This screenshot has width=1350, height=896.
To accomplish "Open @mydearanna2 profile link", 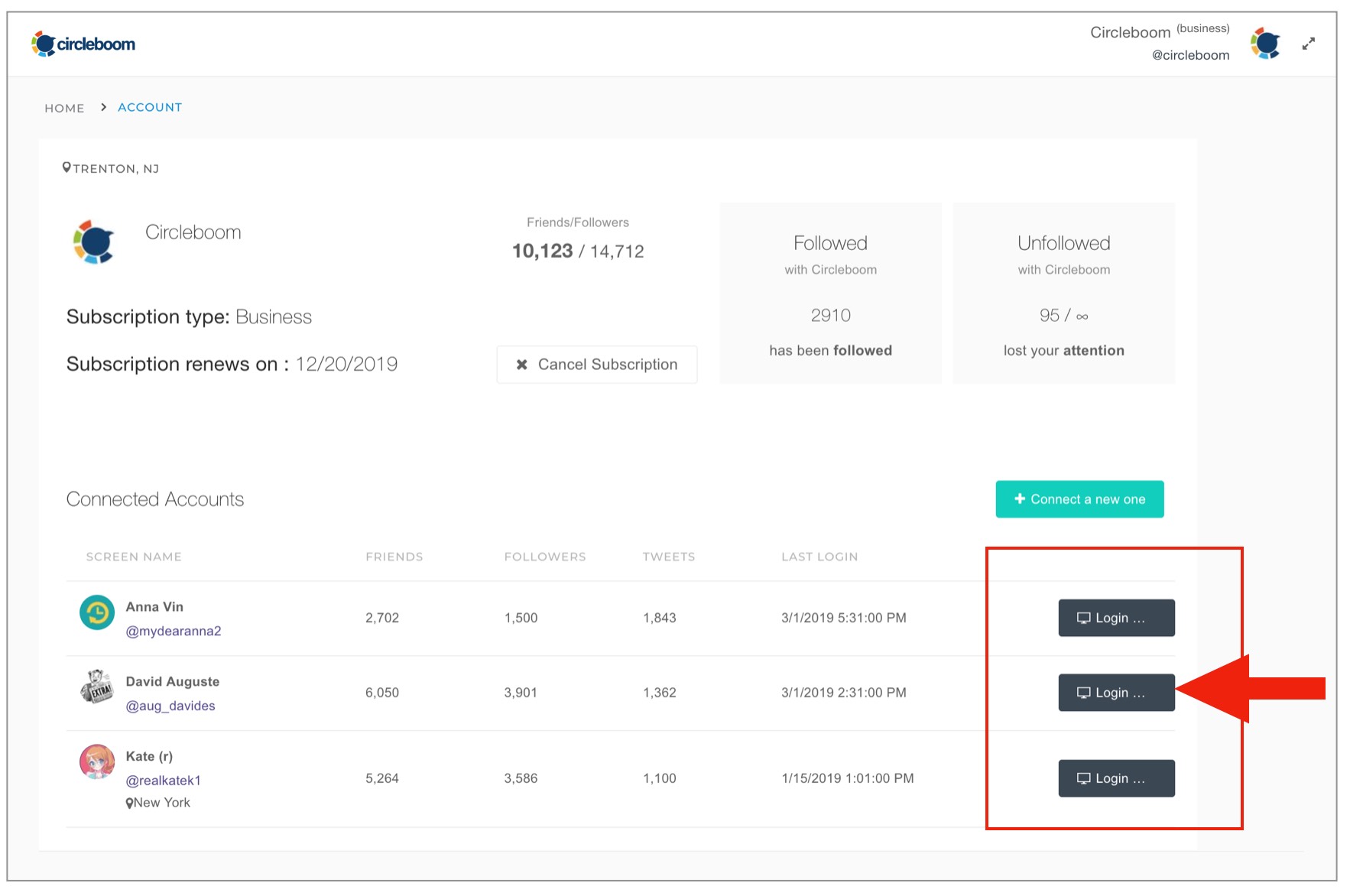I will [174, 631].
